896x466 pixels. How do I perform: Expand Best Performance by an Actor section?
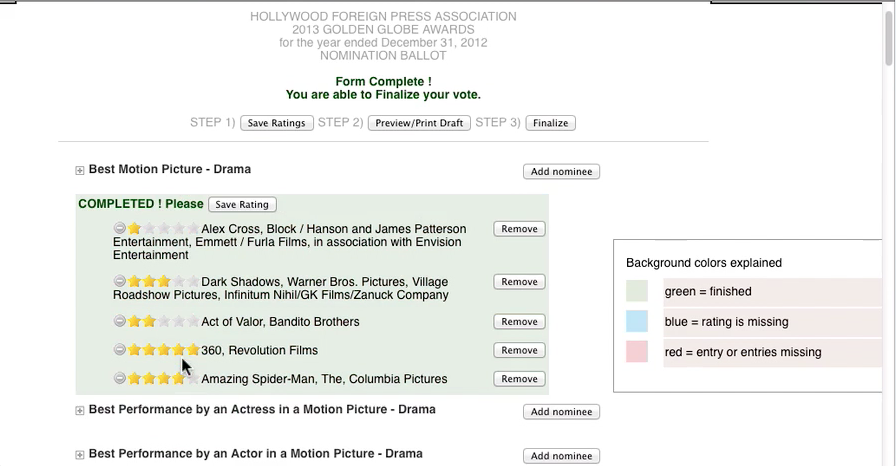[x=80, y=455]
